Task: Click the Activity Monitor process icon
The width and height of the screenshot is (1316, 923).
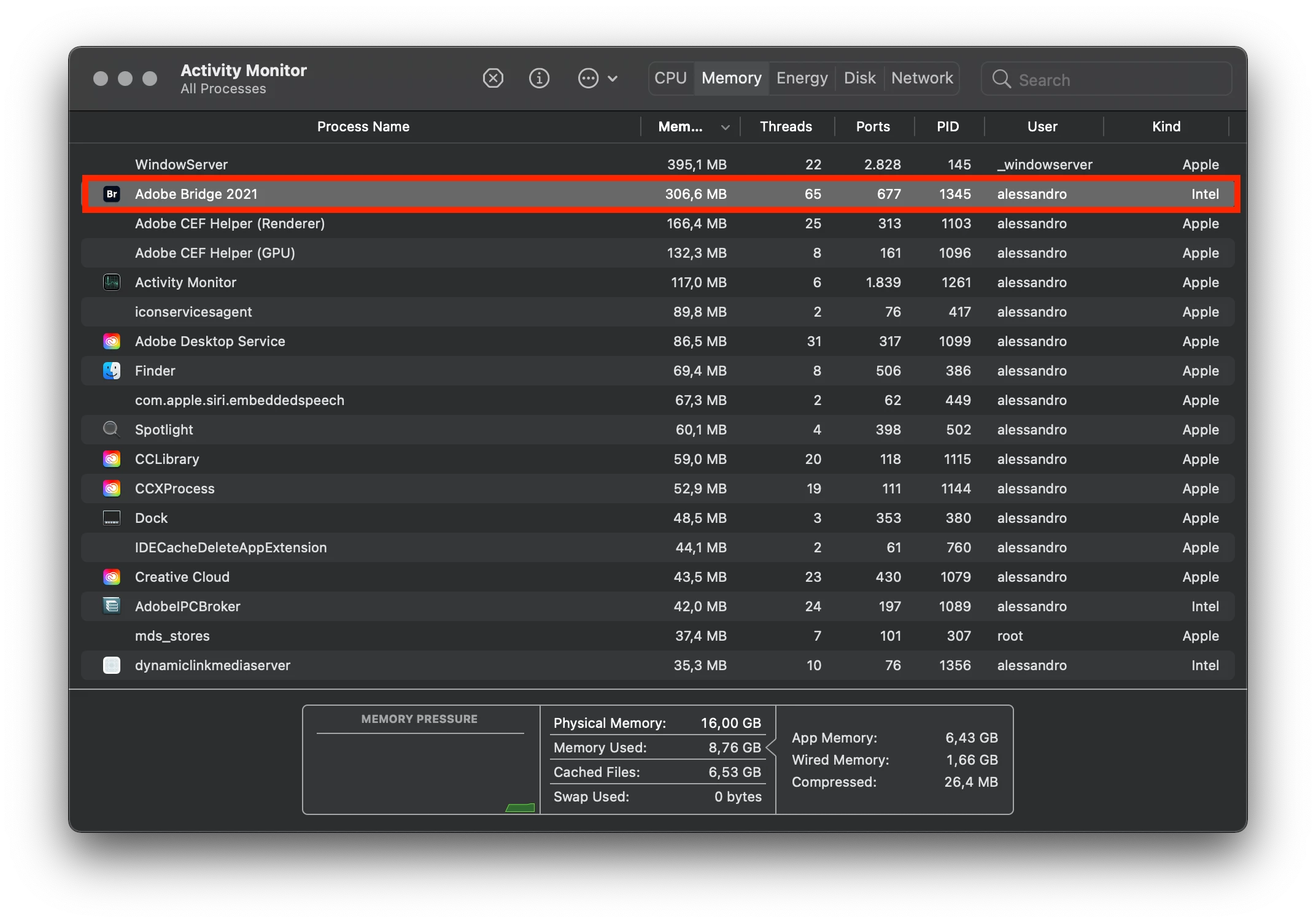Action: pyautogui.click(x=112, y=282)
